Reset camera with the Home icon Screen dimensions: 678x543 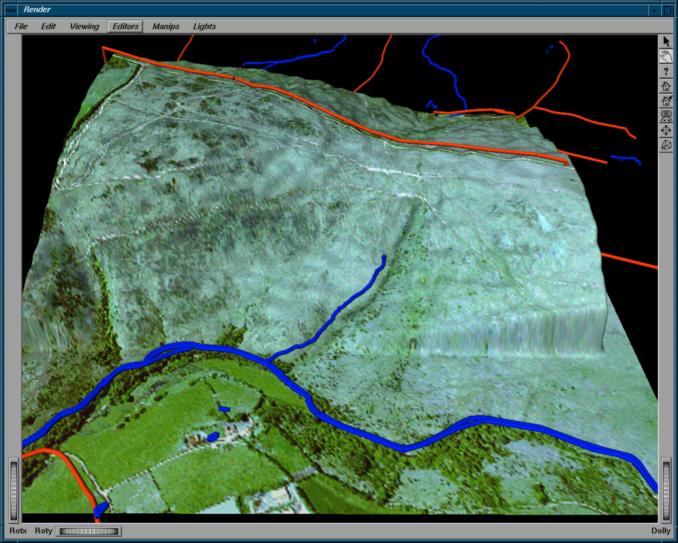coord(666,87)
